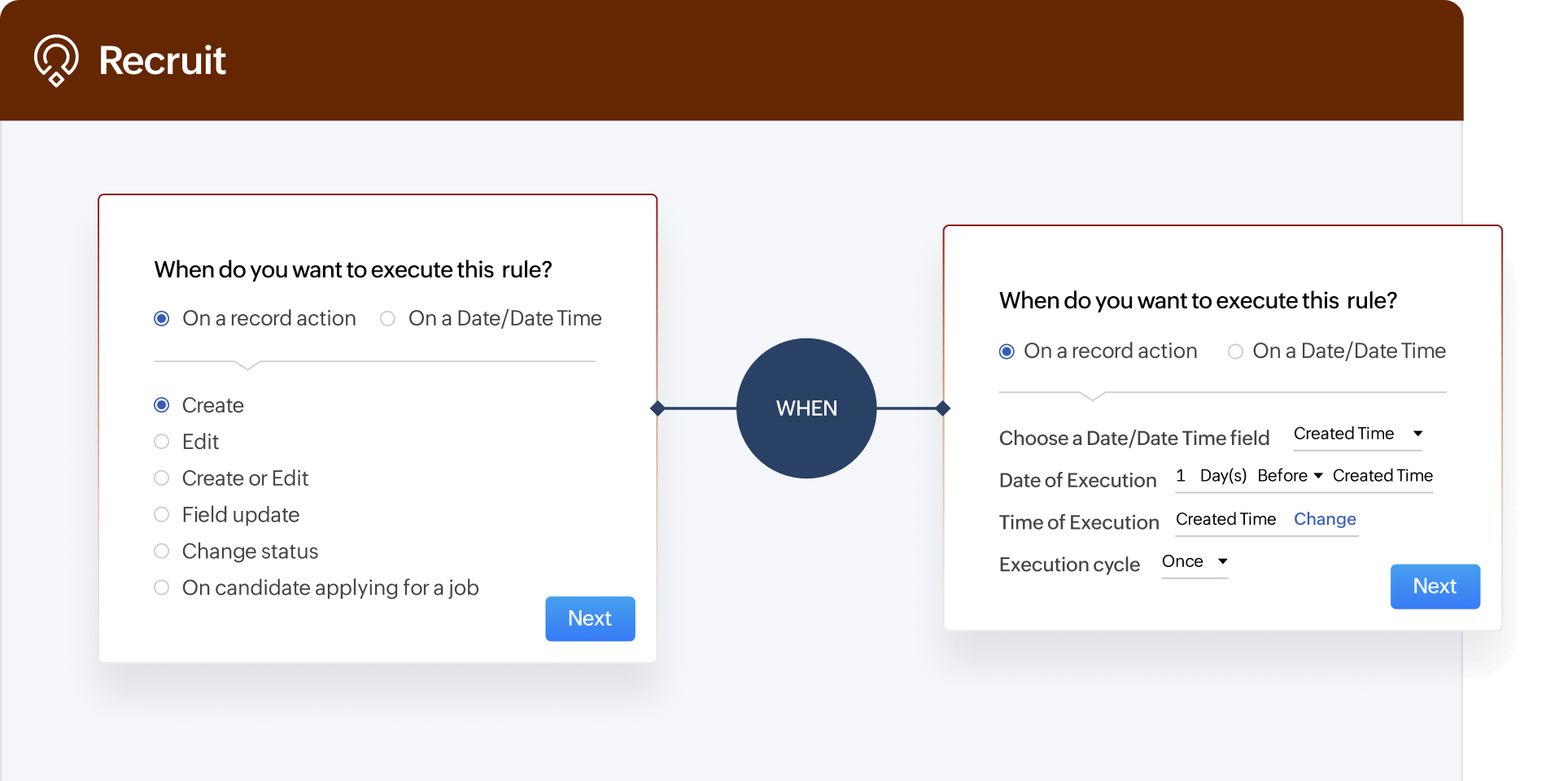The width and height of the screenshot is (1568, 781).
Task: Click Change beside Time of Execution
Action: (x=1324, y=519)
